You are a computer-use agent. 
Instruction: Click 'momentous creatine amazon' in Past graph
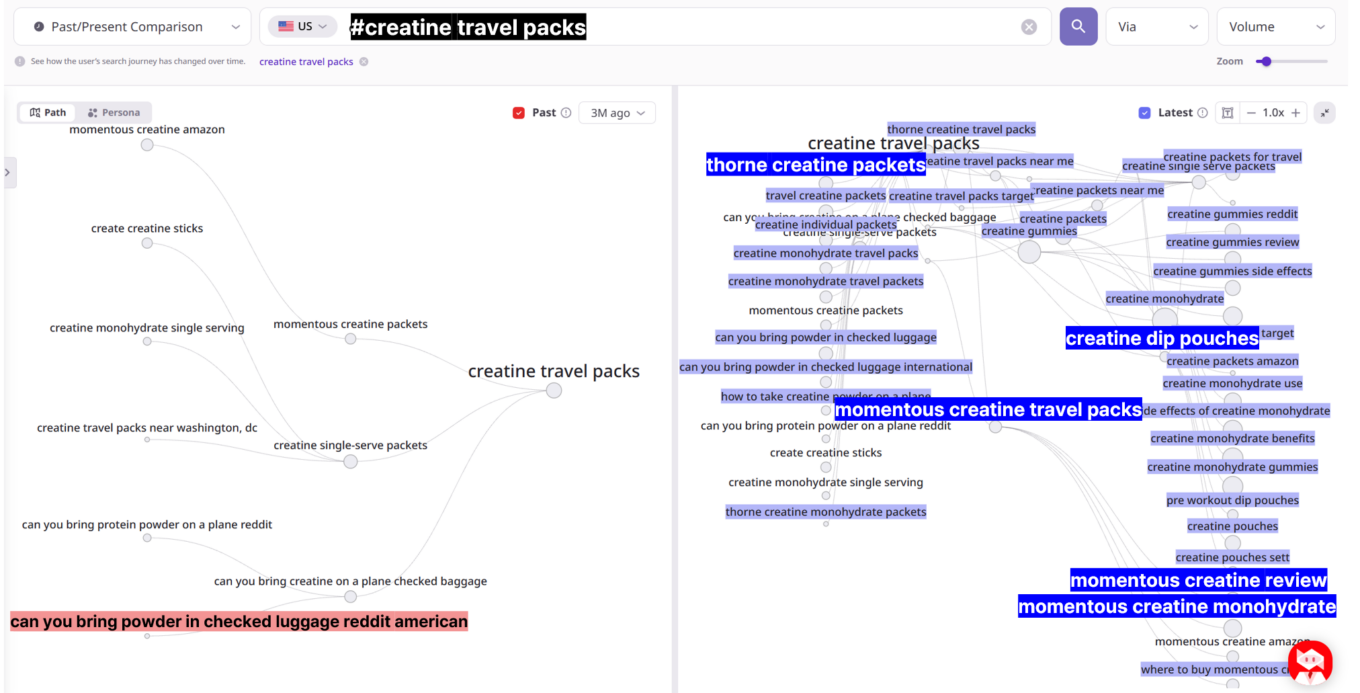pos(147,130)
